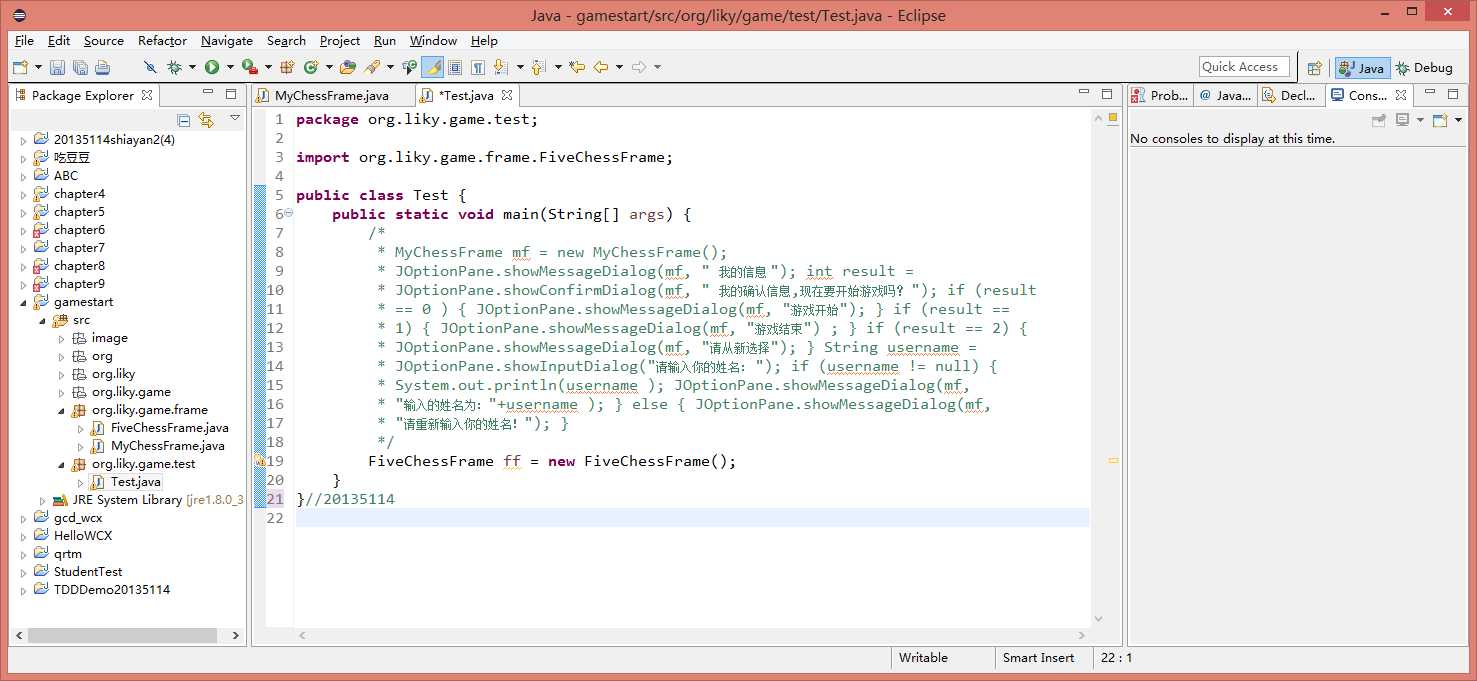Click the green bug Debug toolbar icon

coord(174,67)
